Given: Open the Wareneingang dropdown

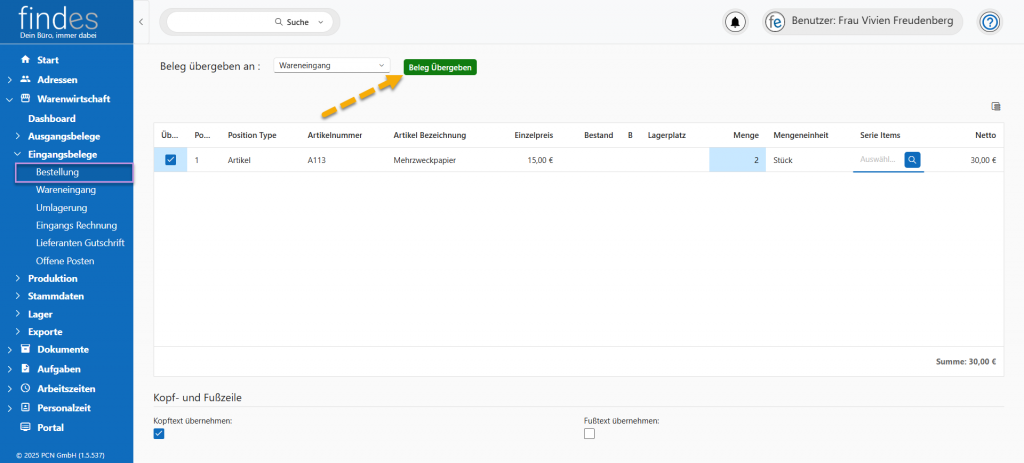Looking at the screenshot, I should 331,66.
